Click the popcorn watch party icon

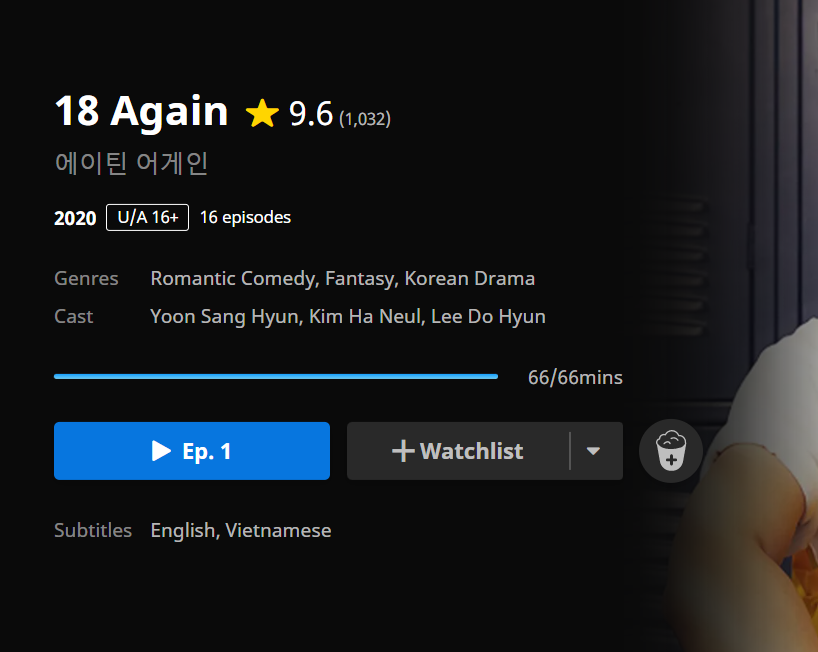click(x=671, y=451)
